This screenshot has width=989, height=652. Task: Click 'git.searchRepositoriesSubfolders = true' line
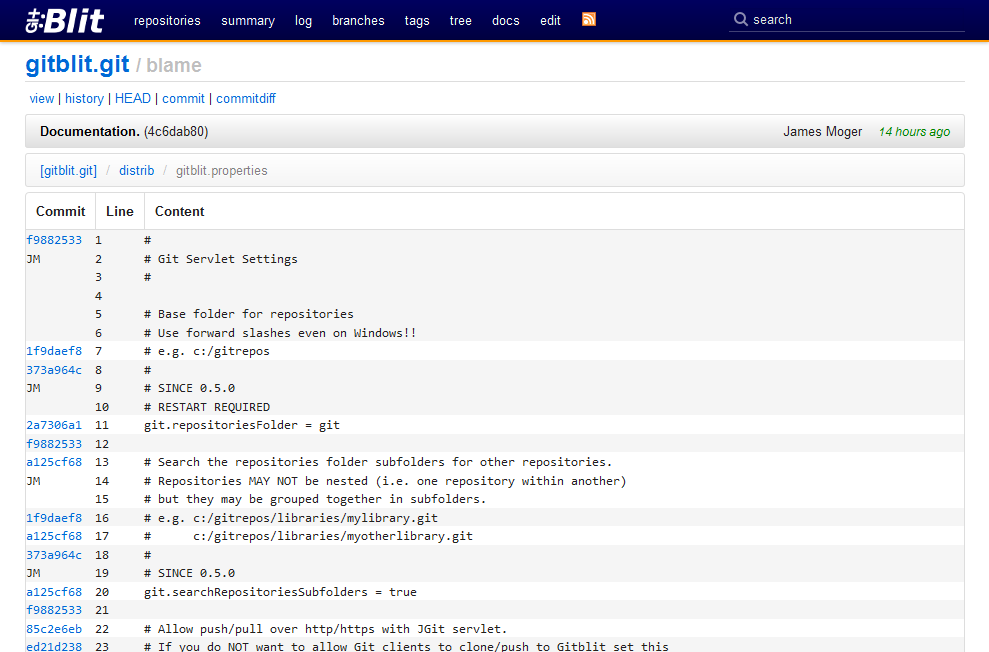click(280, 592)
